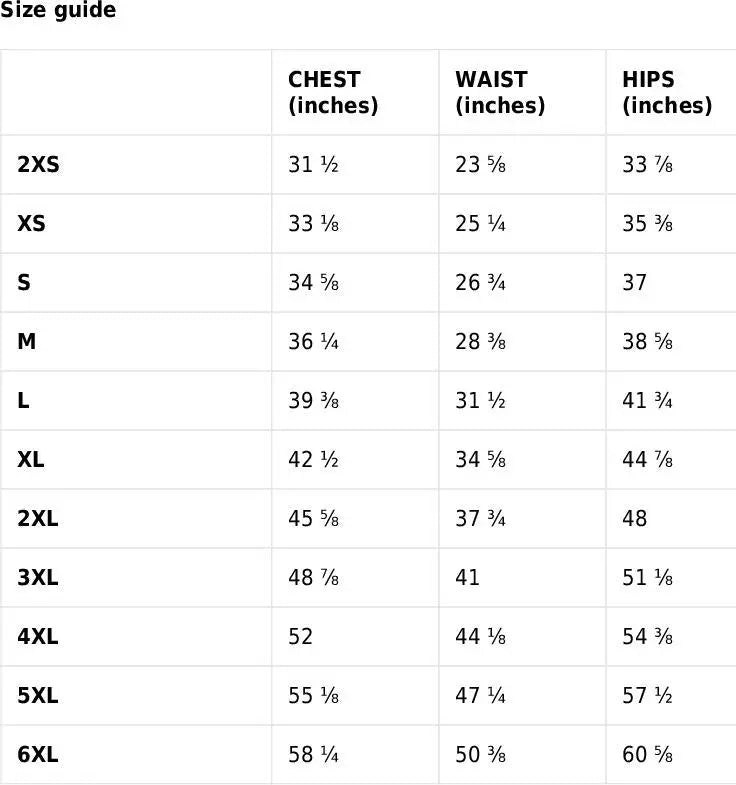The width and height of the screenshot is (736, 785).
Task: Click the Size guide heading
Action: click(58, 11)
